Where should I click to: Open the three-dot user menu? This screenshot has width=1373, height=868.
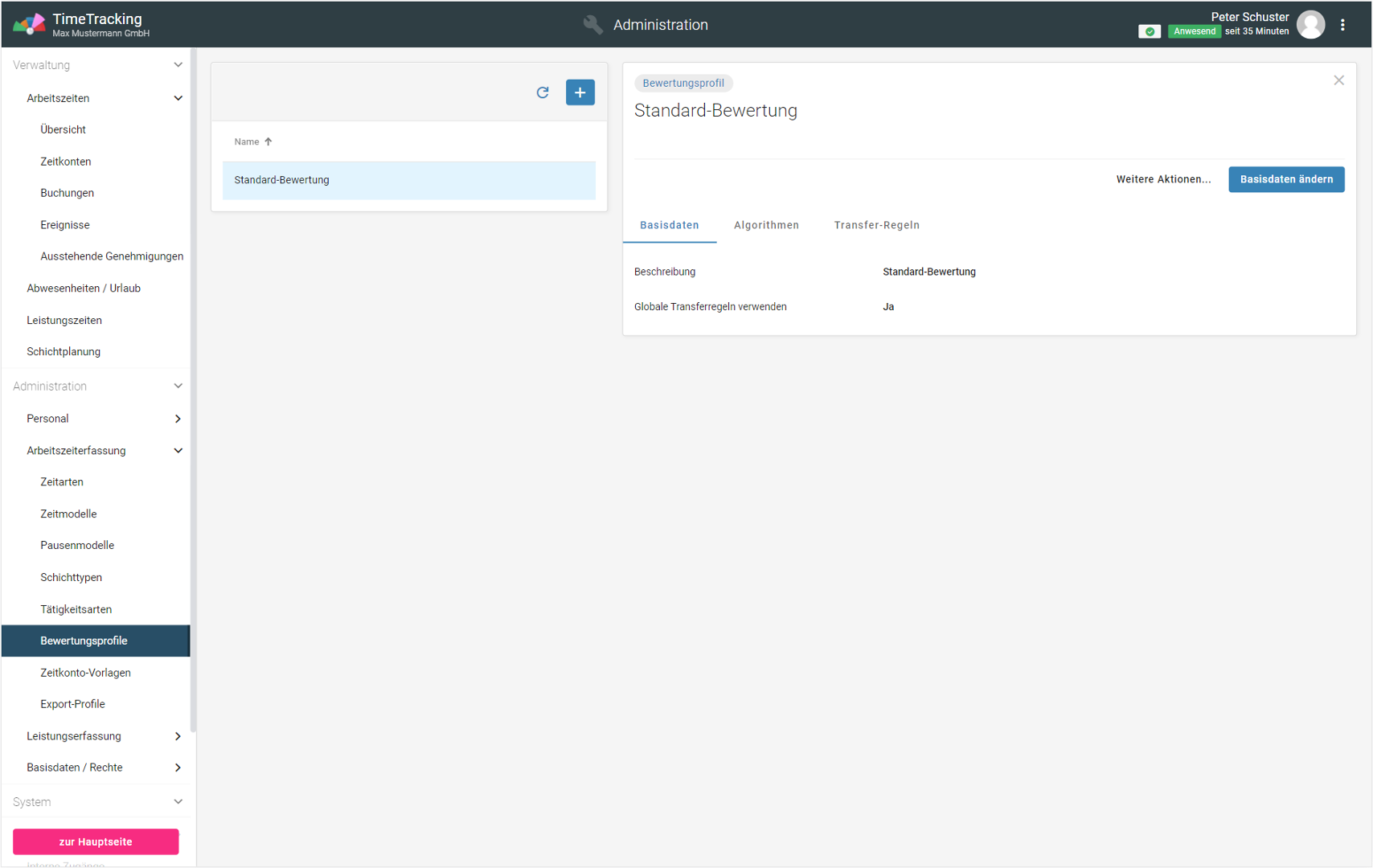(x=1342, y=25)
